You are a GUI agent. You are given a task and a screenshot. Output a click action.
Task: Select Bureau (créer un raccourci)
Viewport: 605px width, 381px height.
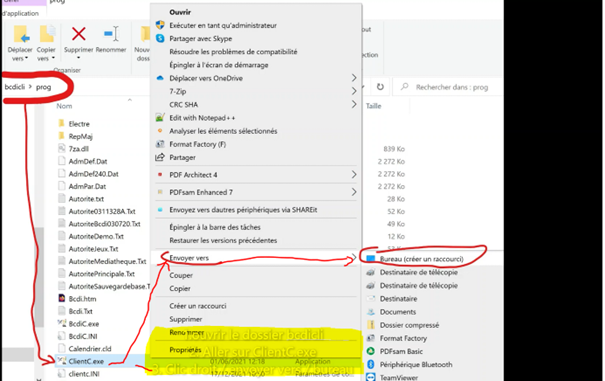(421, 259)
